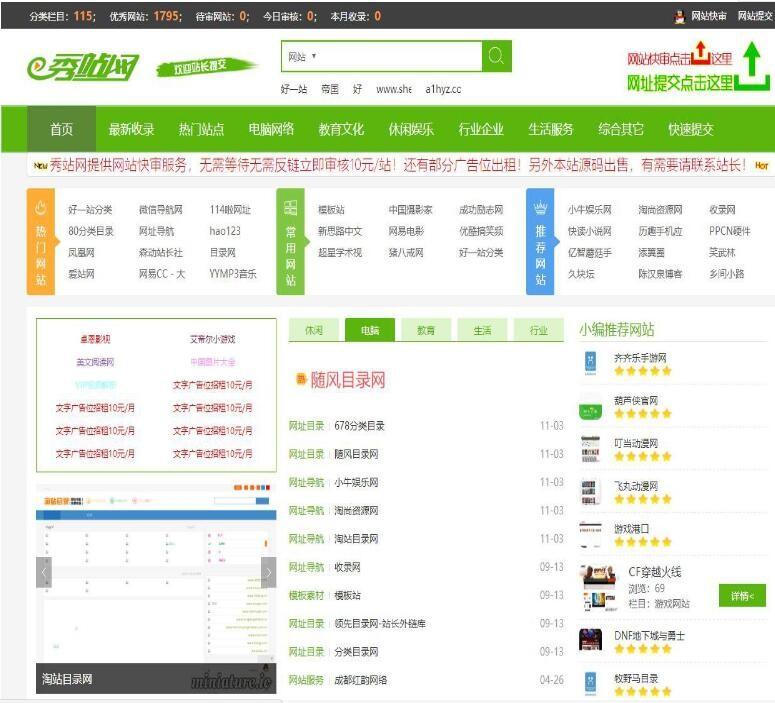The width and height of the screenshot is (775, 703).
Task: Click the a1hyz.cc suggested search keyword
Action: pos(443,89)
